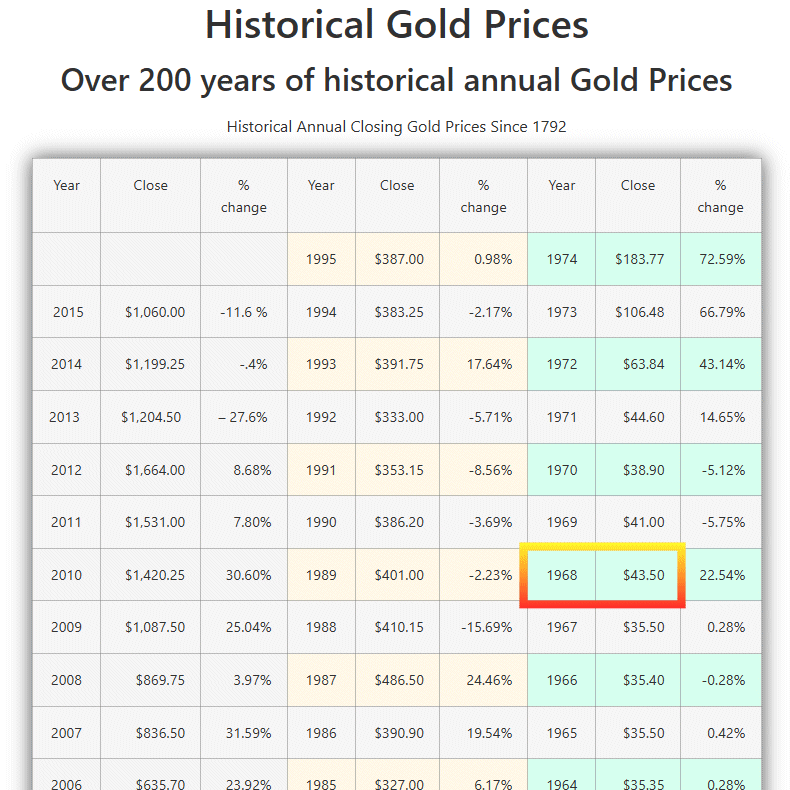Viewport: 790px width, 790px height.
Task: Click the table caption mentioning 1792
Action: tap(396, 127)
